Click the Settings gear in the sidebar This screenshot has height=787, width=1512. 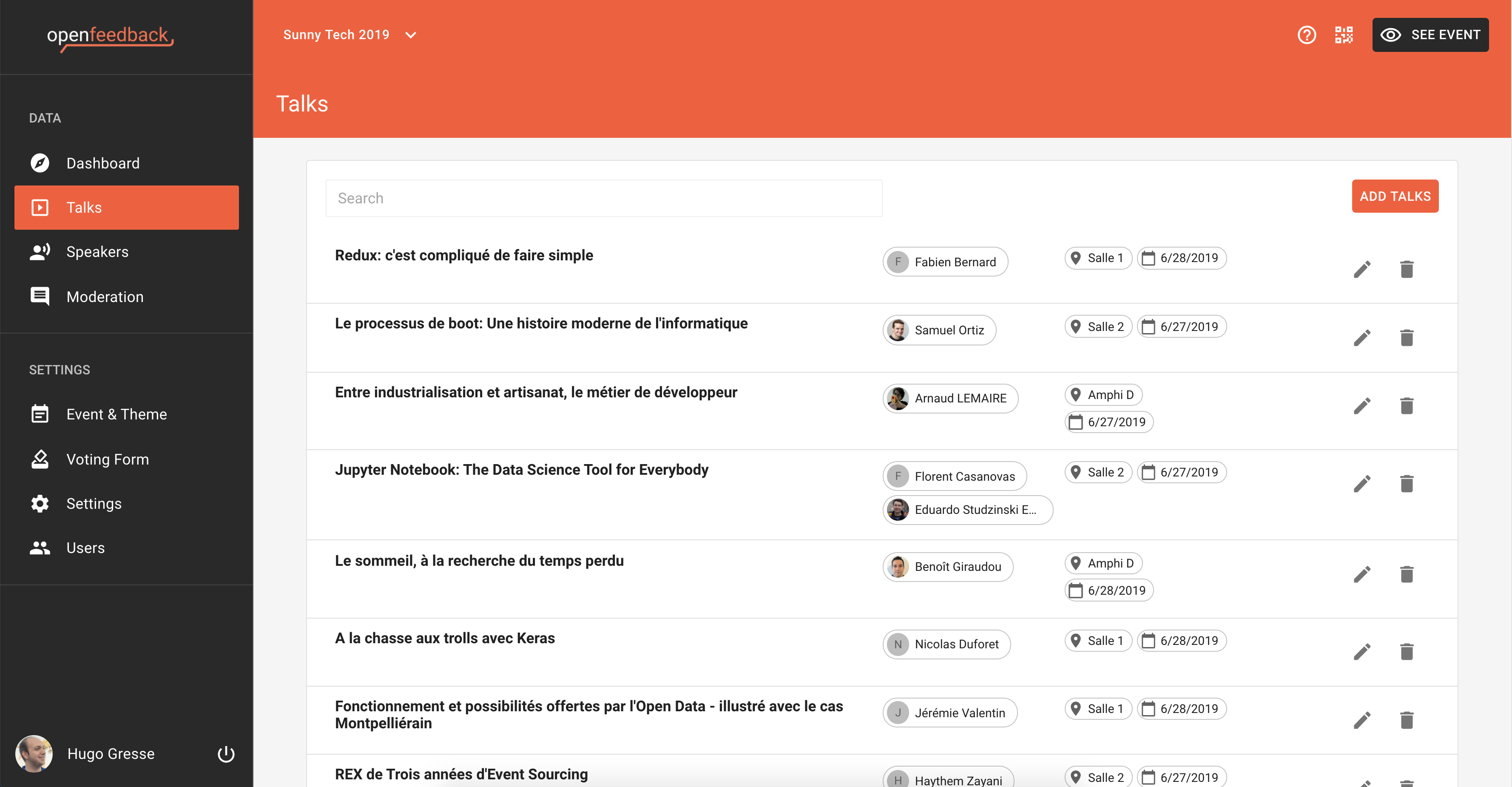(94, 503)
